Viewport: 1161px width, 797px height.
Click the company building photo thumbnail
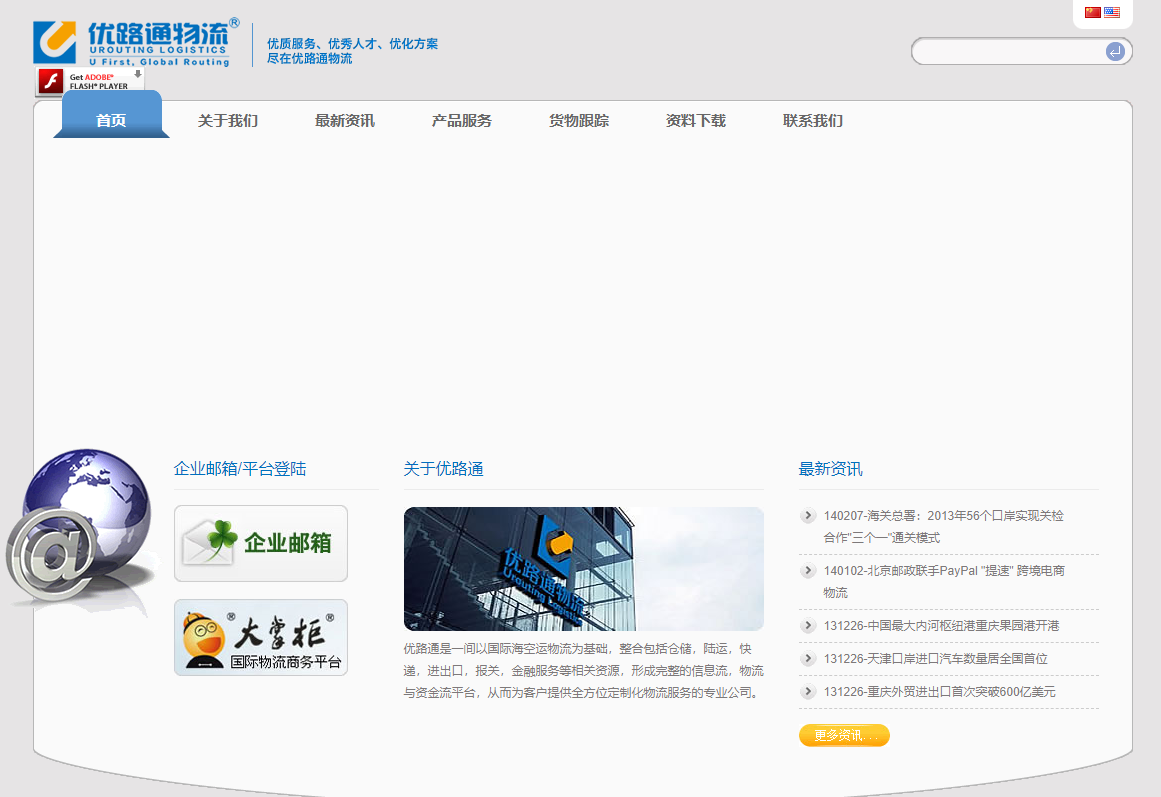[583, 568]
